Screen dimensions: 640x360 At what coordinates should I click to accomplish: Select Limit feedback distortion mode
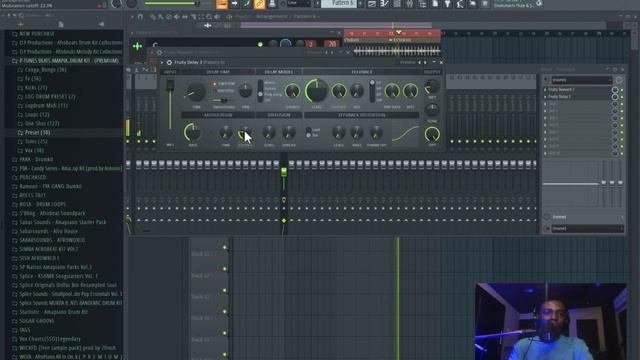coord(309,130)
